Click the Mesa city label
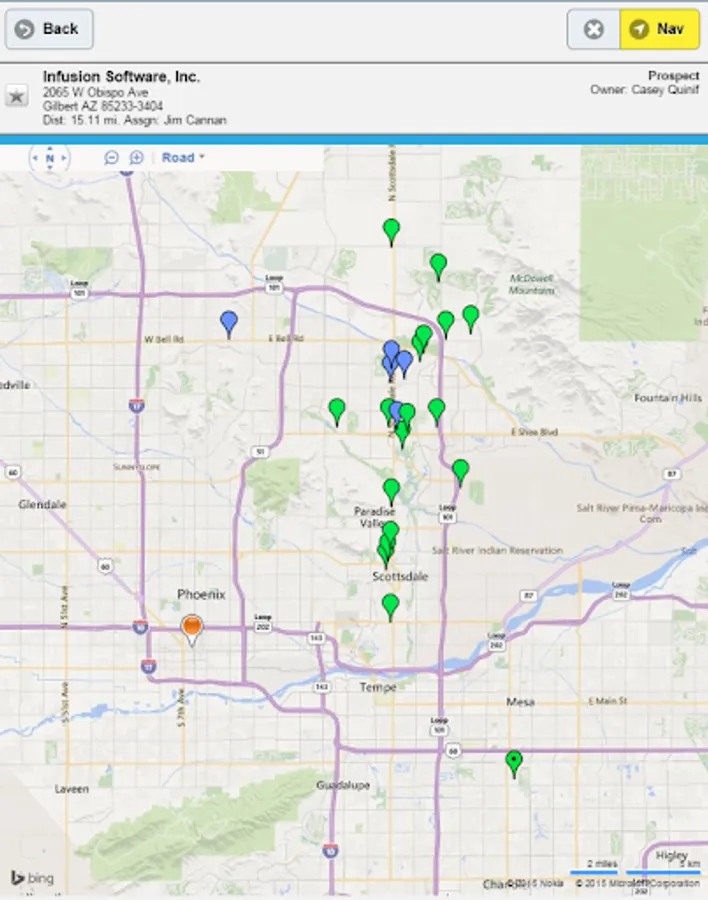This screenshot has width=708, height=900. click(520, 701)
